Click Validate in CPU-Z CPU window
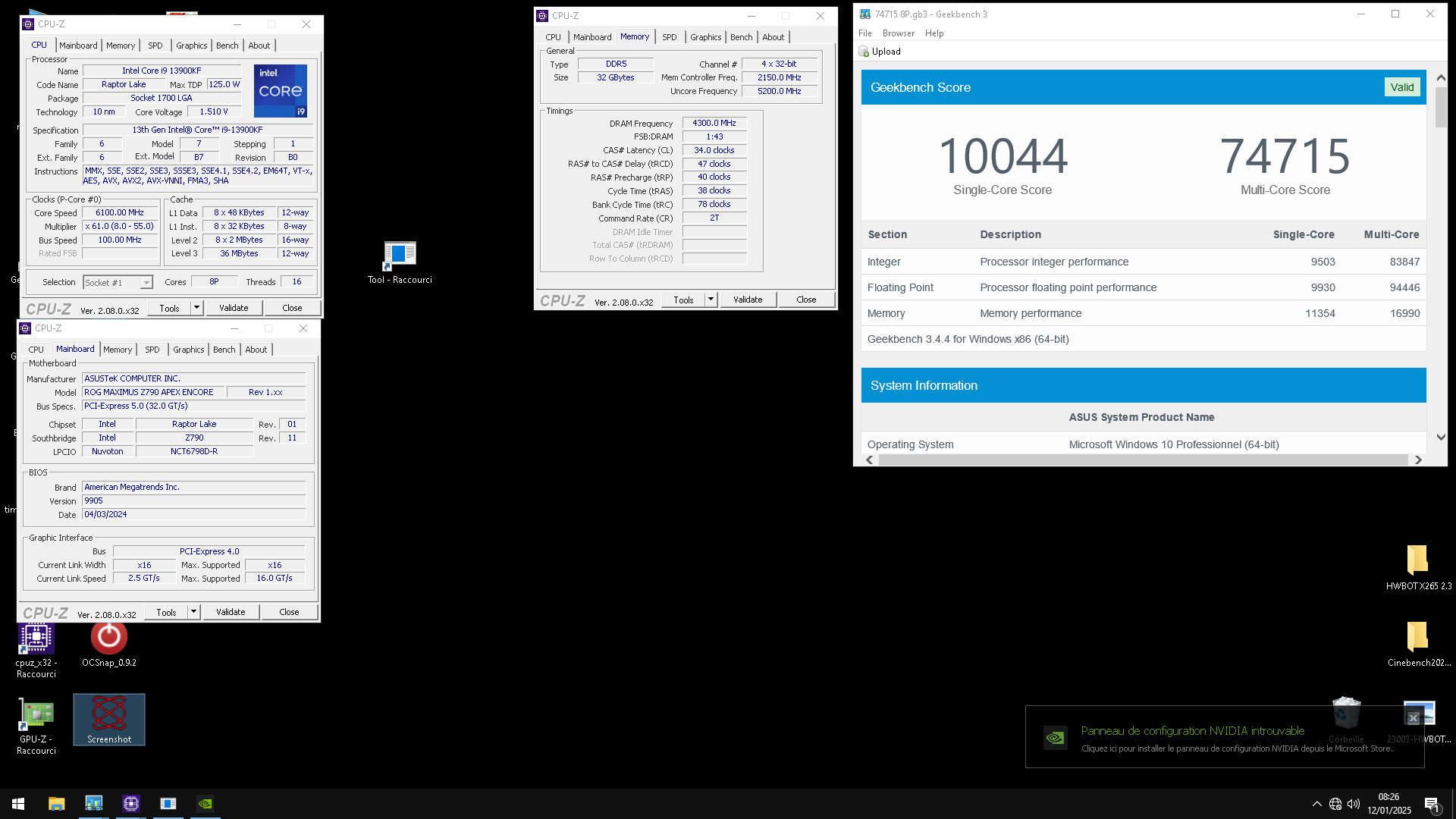The width and height of the screenshot is (1456, 819). point(234,308)
